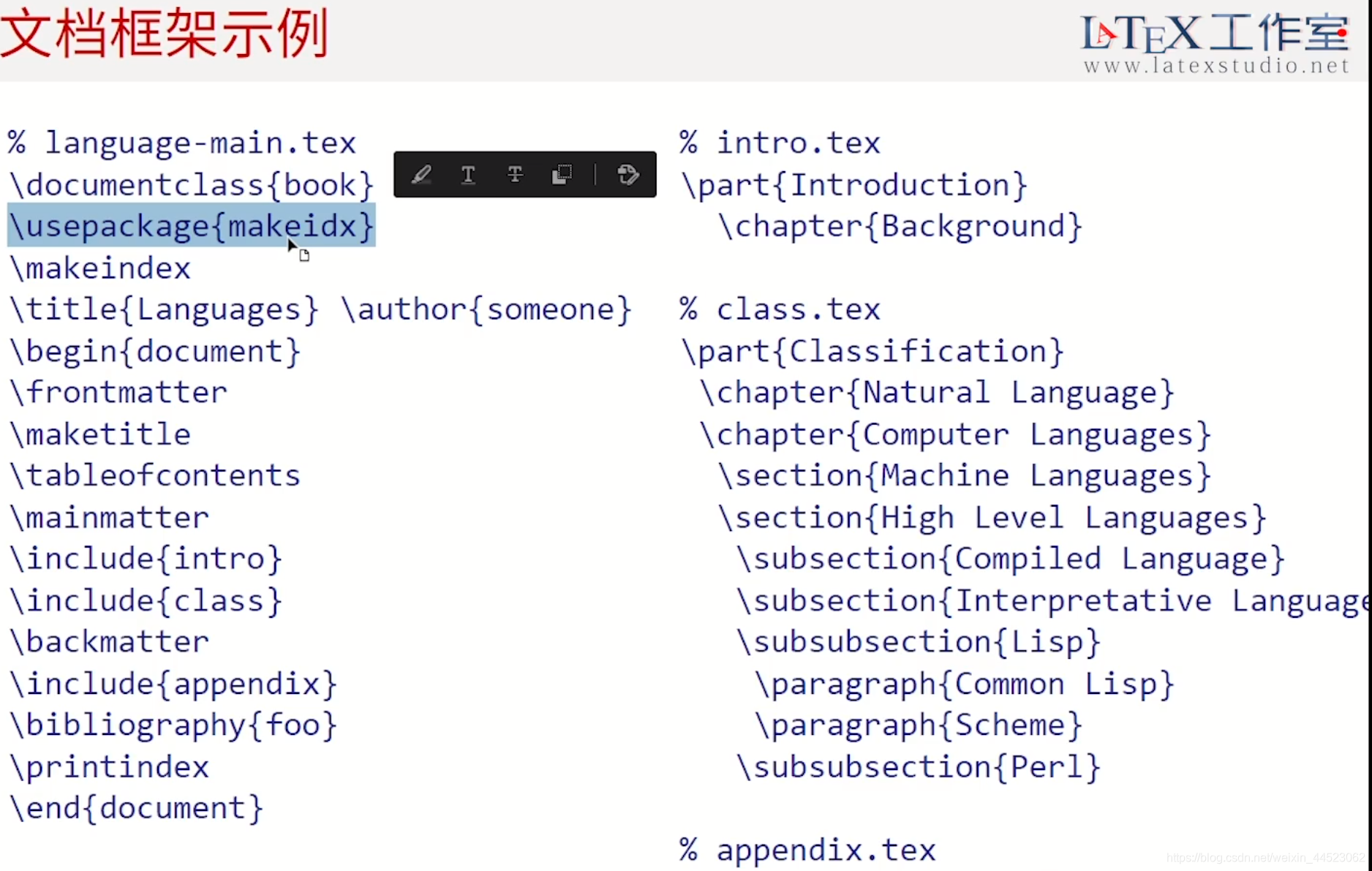
Task: Click the red slide title 文档框架示例
Action: (x=165, y=33)
